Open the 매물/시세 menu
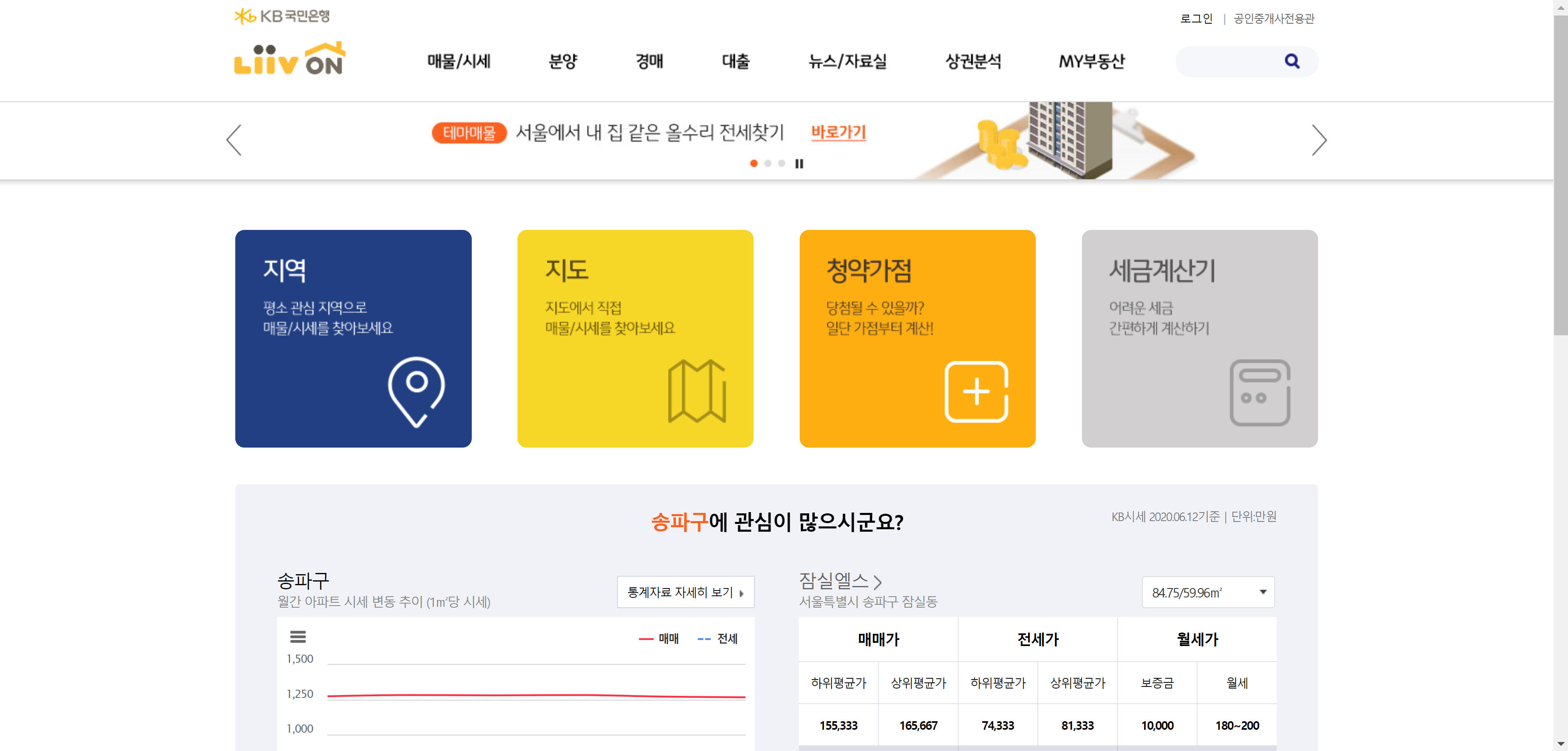 point(458,62)
